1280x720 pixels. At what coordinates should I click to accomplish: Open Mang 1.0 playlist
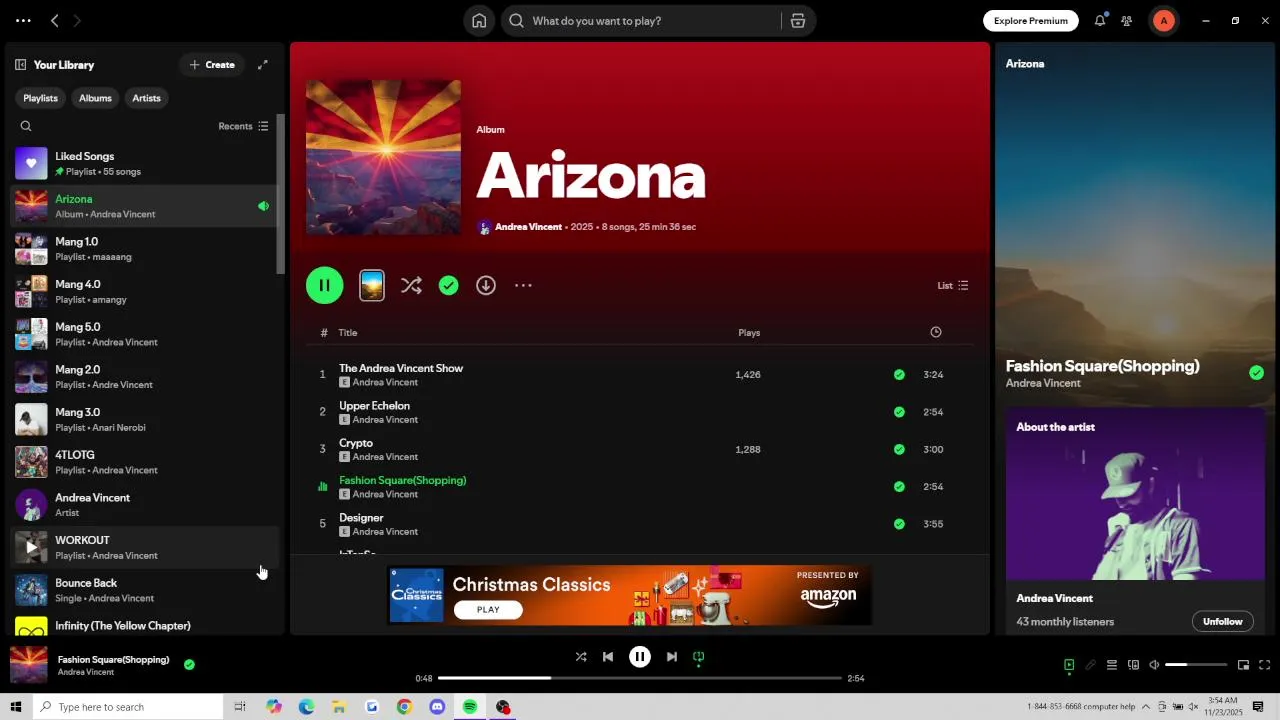(x=145, y=249)
